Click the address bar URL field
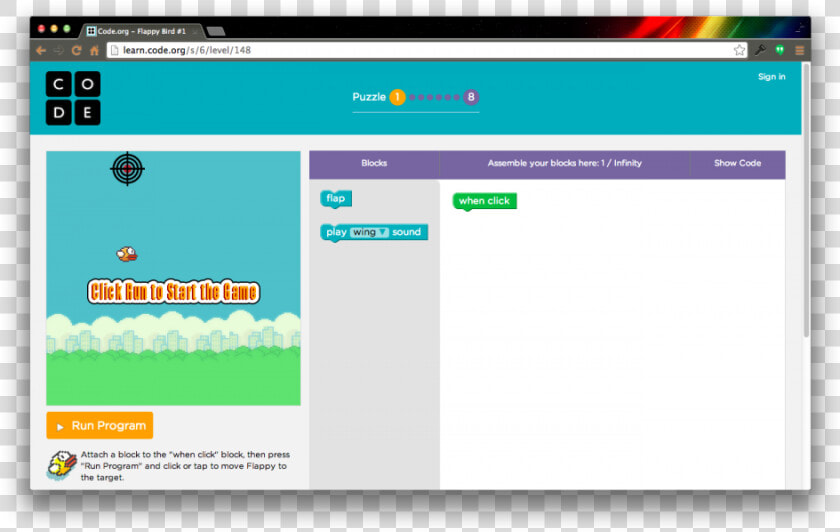The image size is (840, 532). 426,50
